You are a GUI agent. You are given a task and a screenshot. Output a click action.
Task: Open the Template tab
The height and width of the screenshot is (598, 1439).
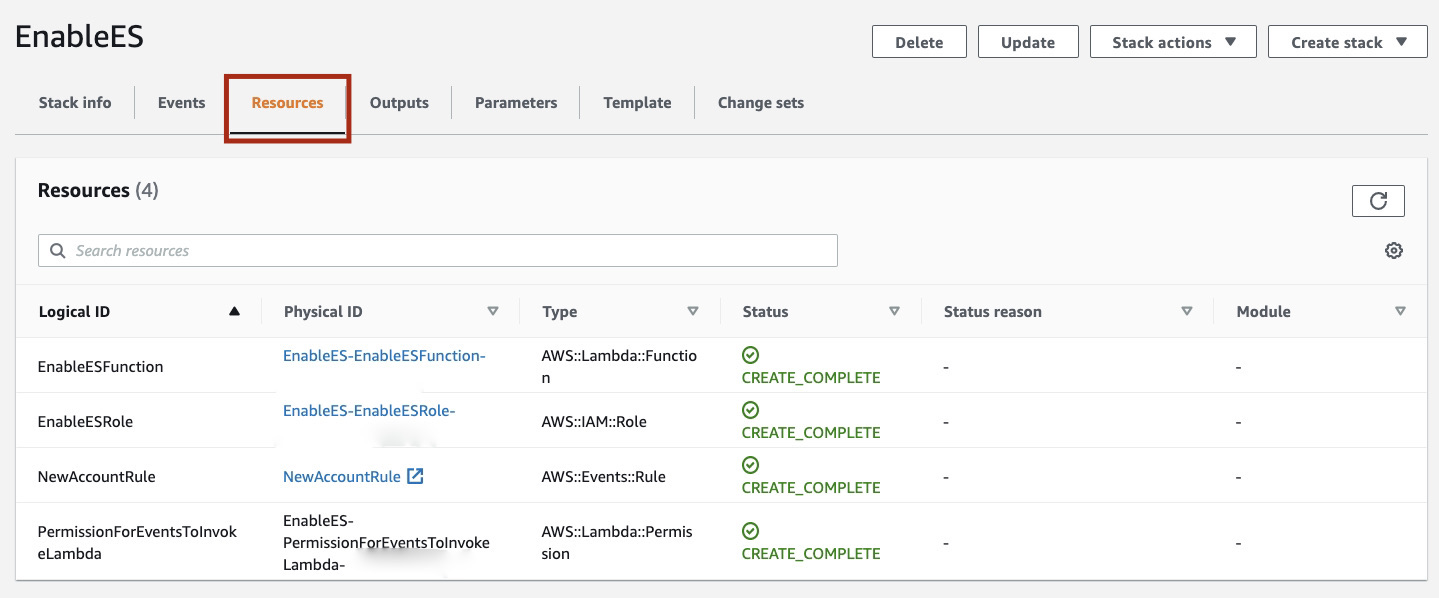click(637, 103)
